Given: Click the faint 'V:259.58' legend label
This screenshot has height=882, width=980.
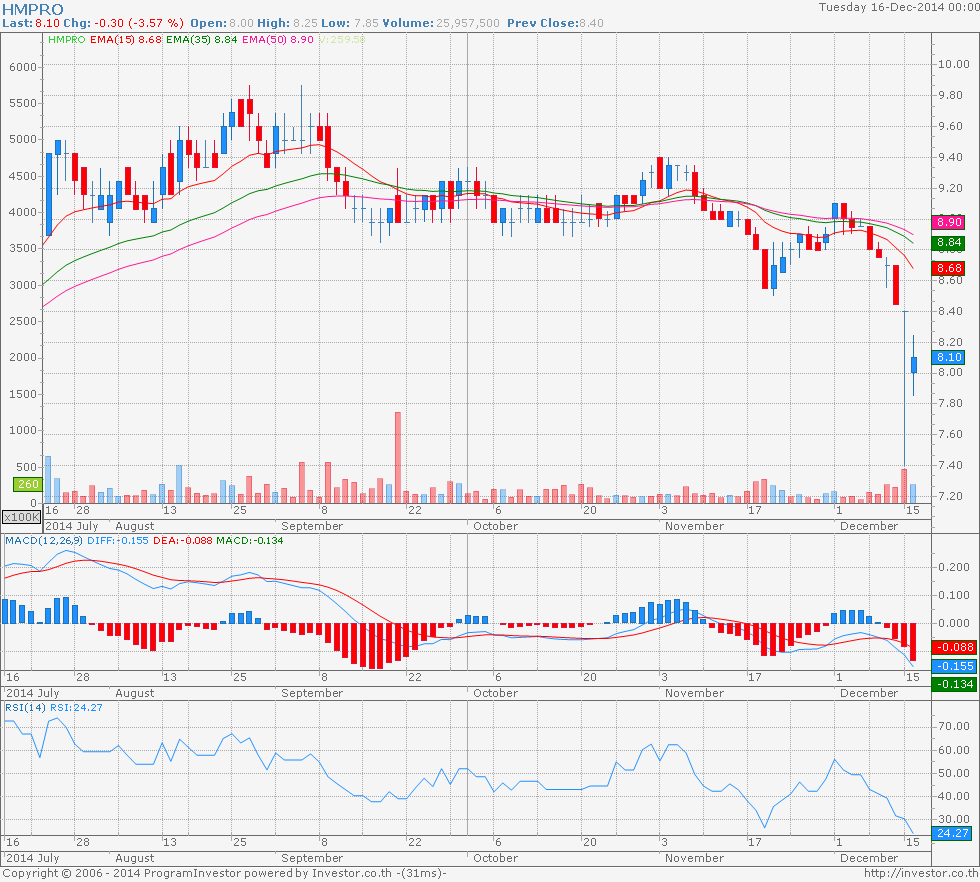Looking at the screenshot, I should [341, 39].
